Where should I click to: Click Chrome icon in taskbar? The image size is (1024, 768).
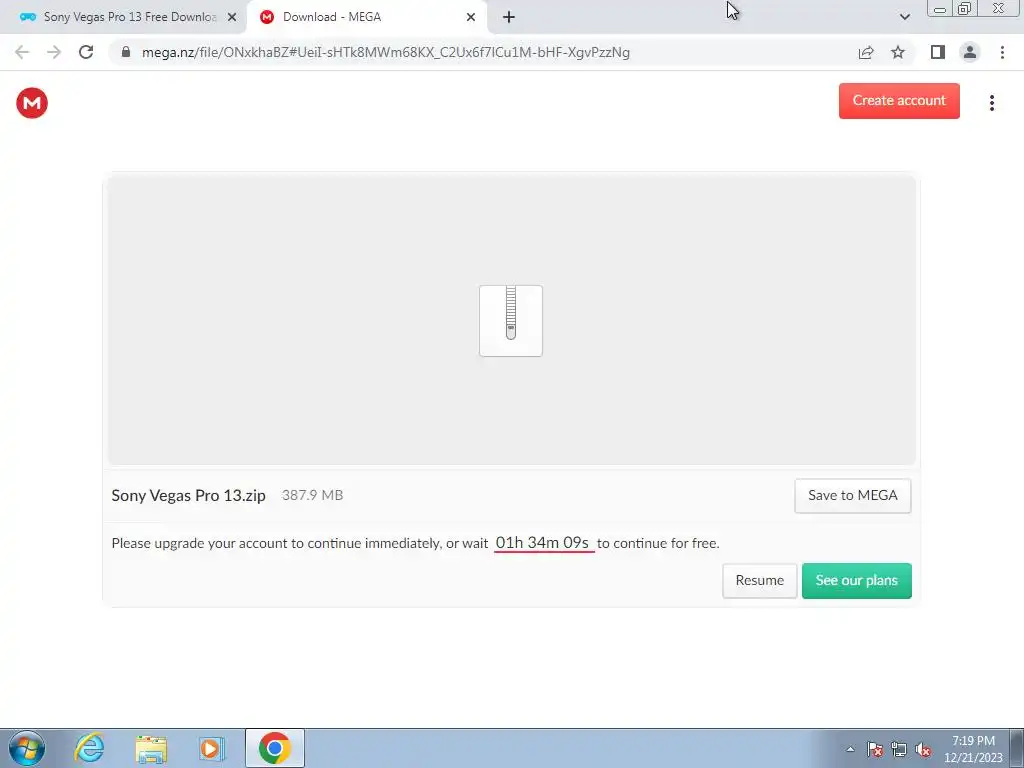tap(275, 748)
